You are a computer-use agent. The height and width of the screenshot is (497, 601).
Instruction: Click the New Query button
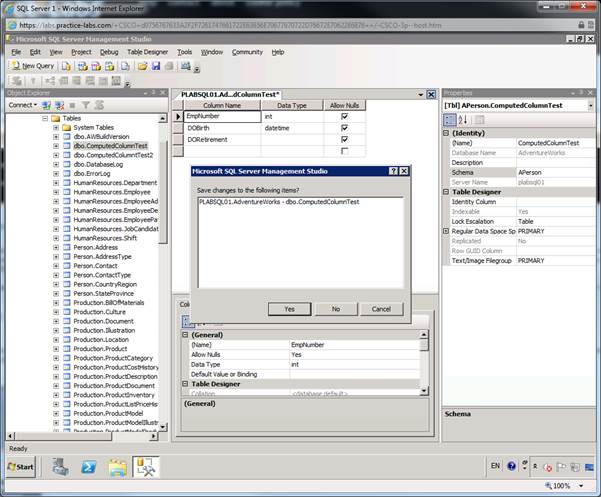click(x=33, y=66)
